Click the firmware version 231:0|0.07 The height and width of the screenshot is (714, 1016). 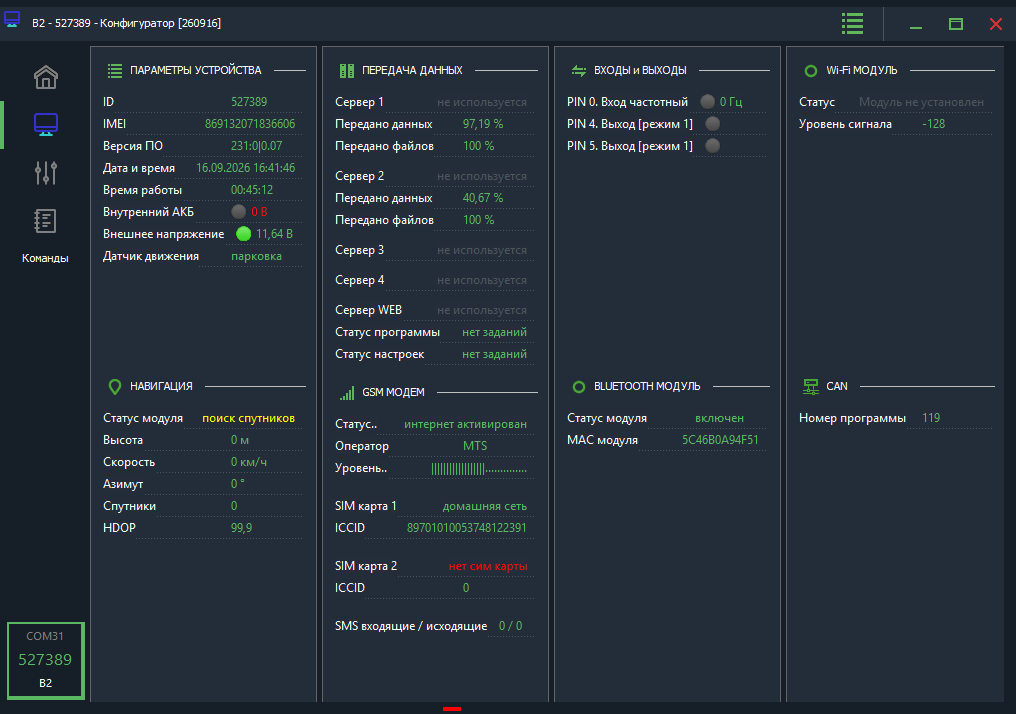click(257, 146)
